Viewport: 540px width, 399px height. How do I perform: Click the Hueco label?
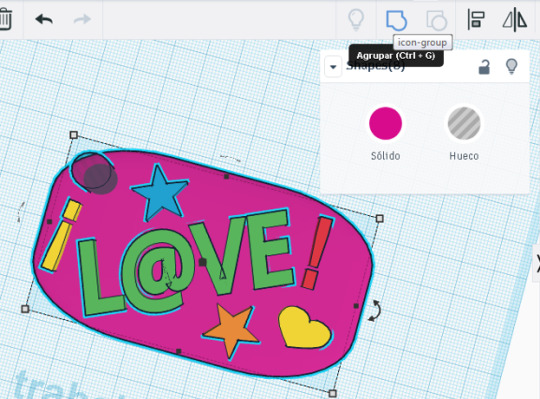click(x=464, y=156)
